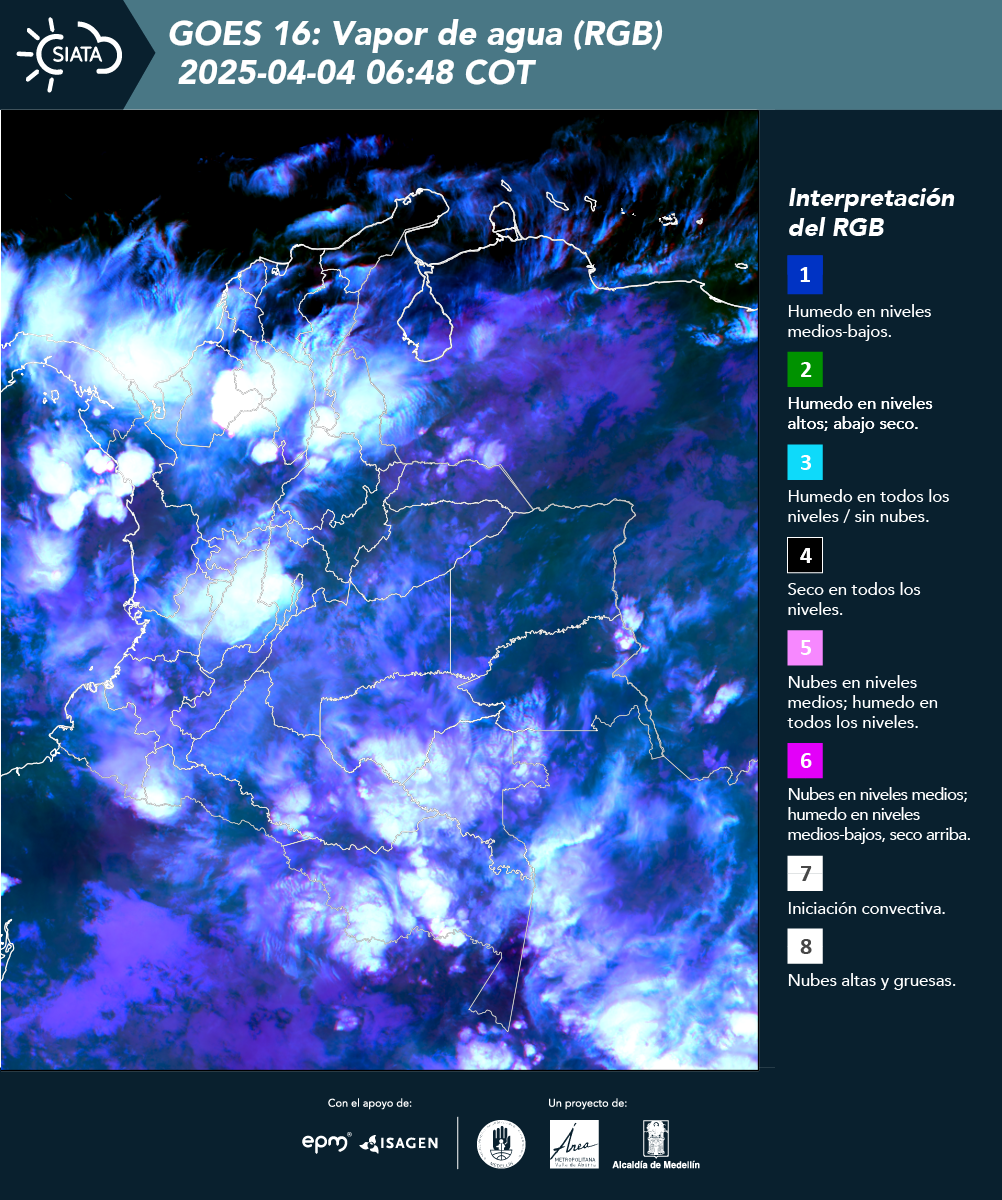
Task: Click the 'seco arriba' legend description
Action: click(x=879, y=814)
